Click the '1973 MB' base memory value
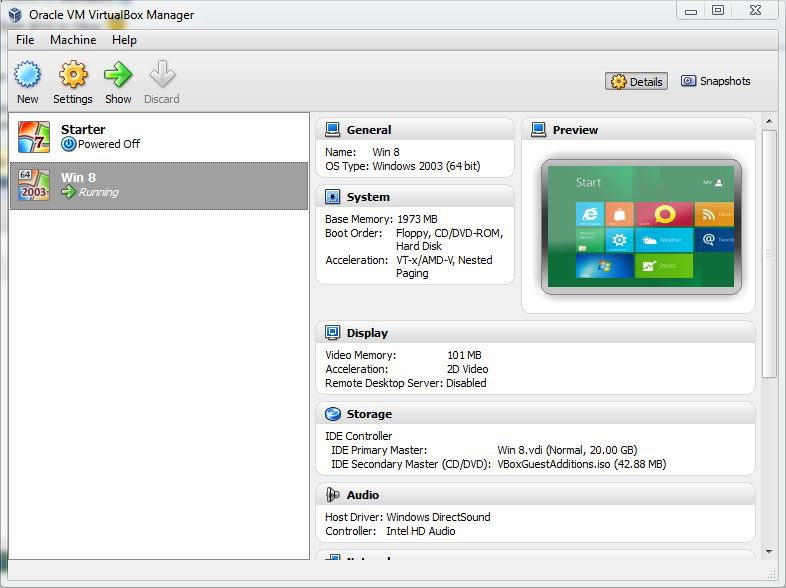Viewport: 786px width, 588px height. [417, 219]
